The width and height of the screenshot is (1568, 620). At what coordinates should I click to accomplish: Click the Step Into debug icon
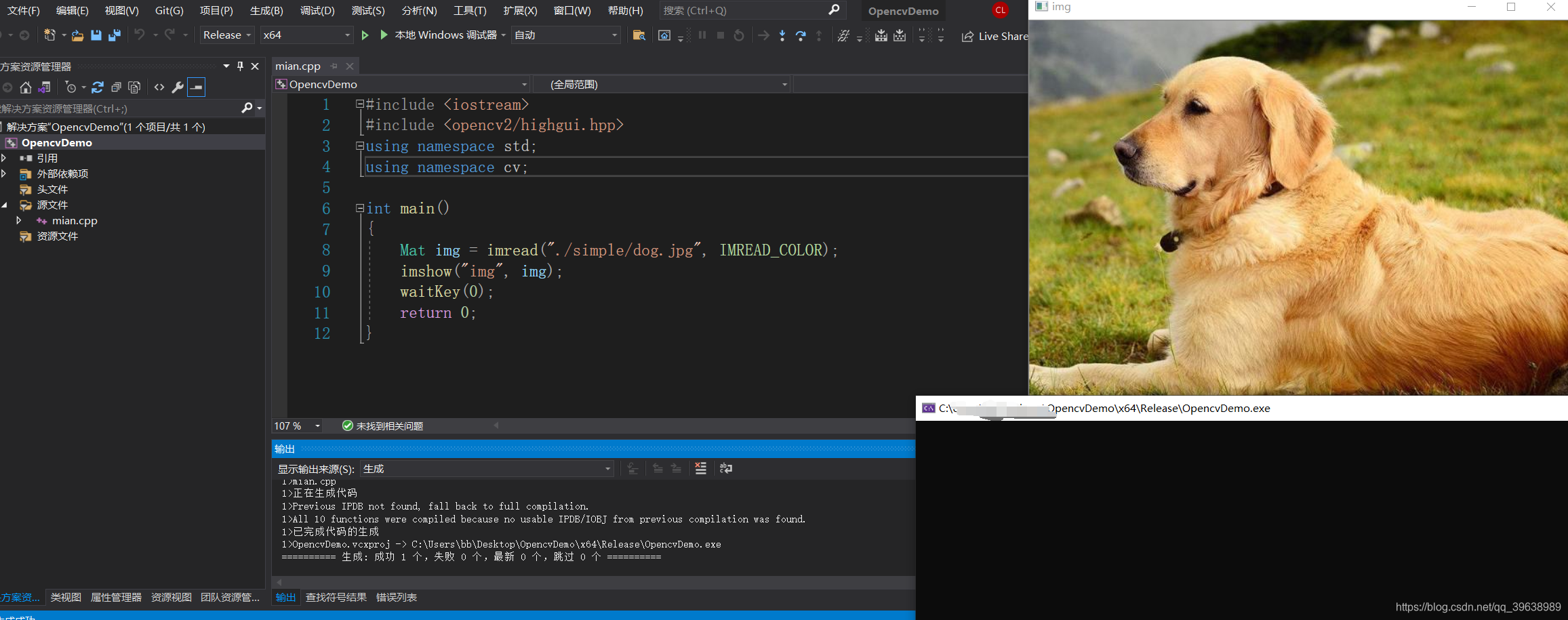click(782, 35)
